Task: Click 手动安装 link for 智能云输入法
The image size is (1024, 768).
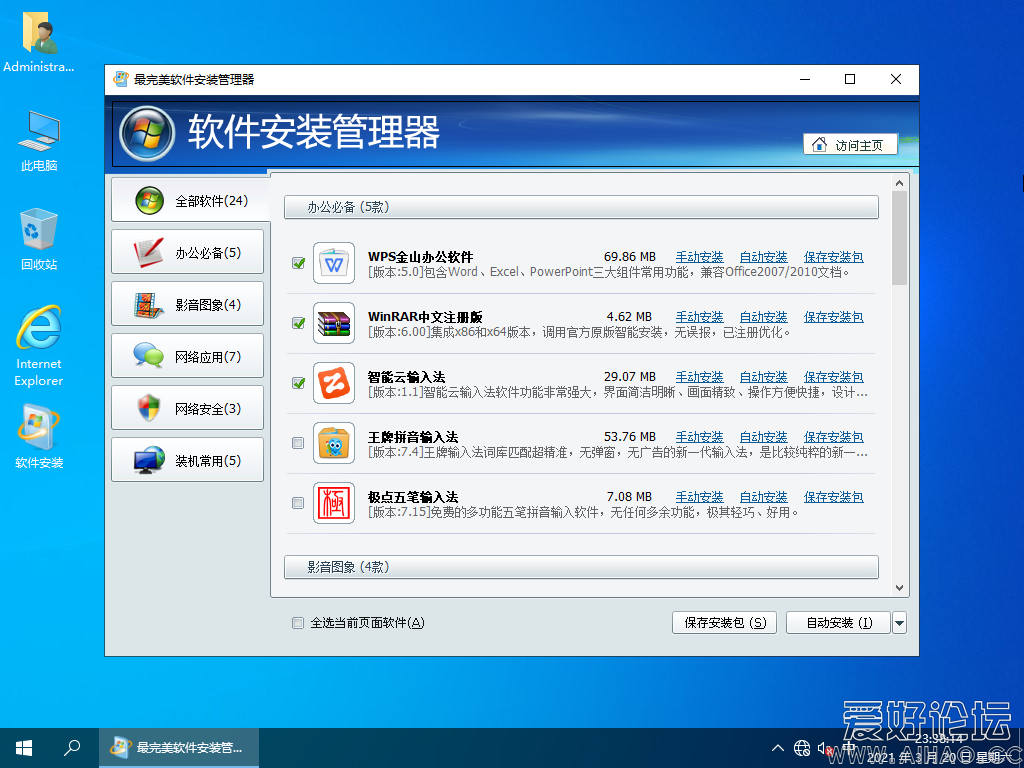Action: pyautogui.click(x=699, y=377)
